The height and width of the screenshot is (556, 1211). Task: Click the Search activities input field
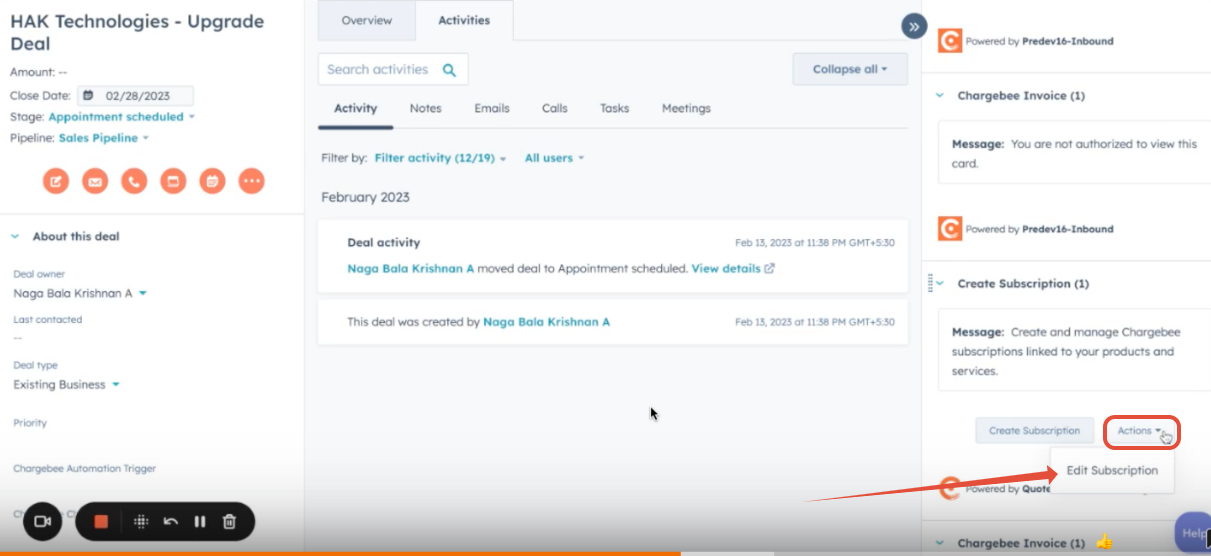(x=378, y=70)
